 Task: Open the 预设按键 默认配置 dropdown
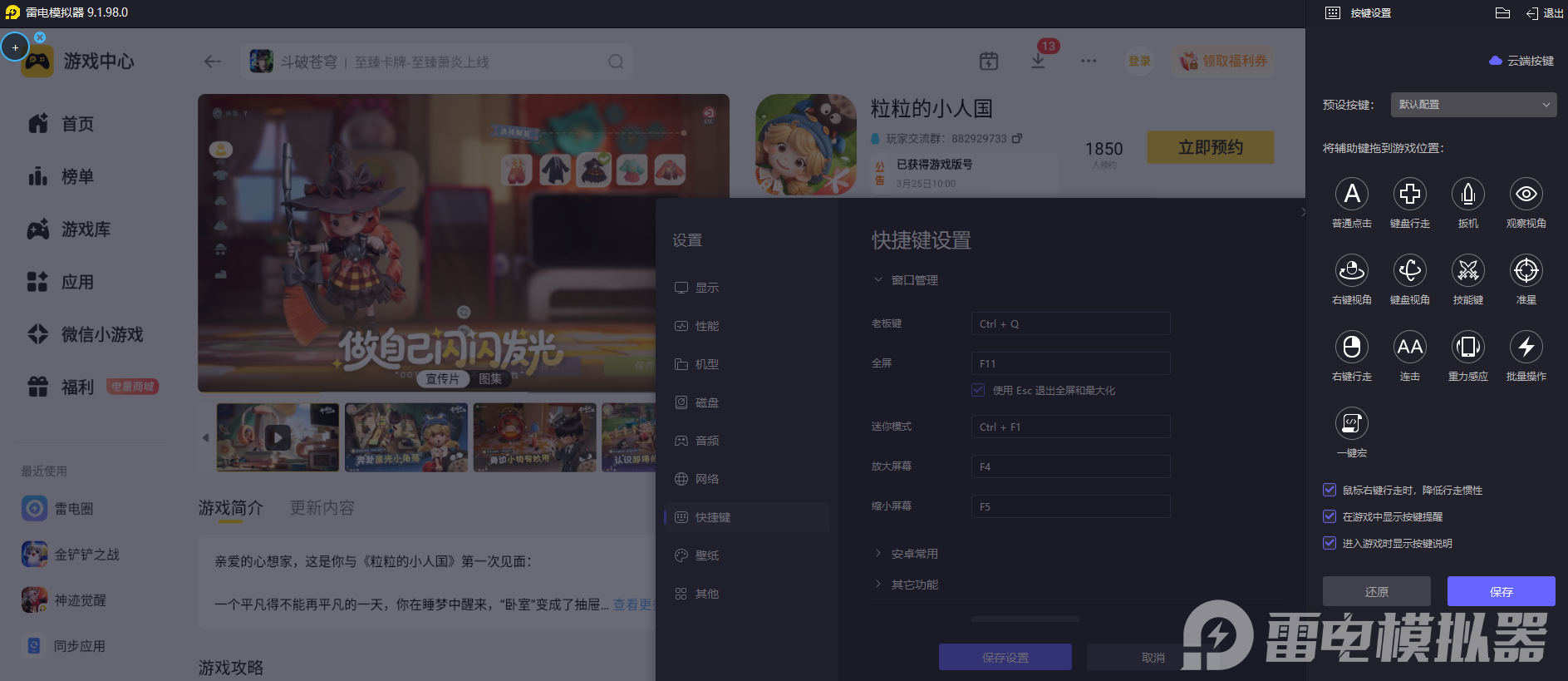pyautogui.click(x=1472, y=105)
